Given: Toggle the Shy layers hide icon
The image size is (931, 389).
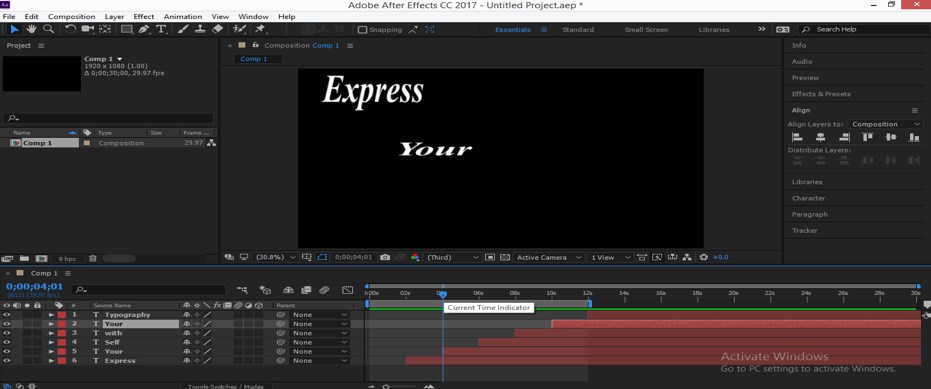Looking at the screenshot, I should (289, 290).
